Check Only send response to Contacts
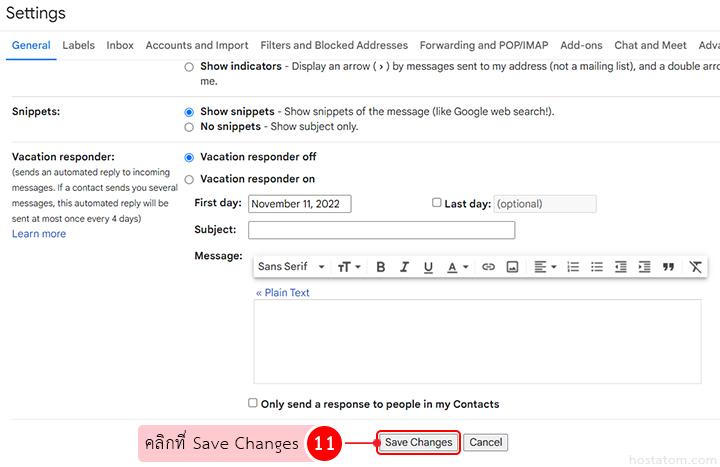Viewport: 720px width, 467px height. point(253,403)
